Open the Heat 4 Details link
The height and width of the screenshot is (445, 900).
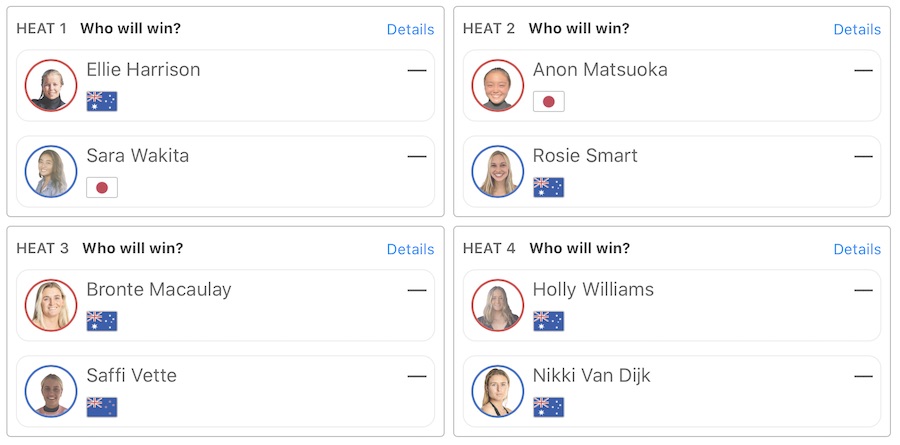(857, 249)
